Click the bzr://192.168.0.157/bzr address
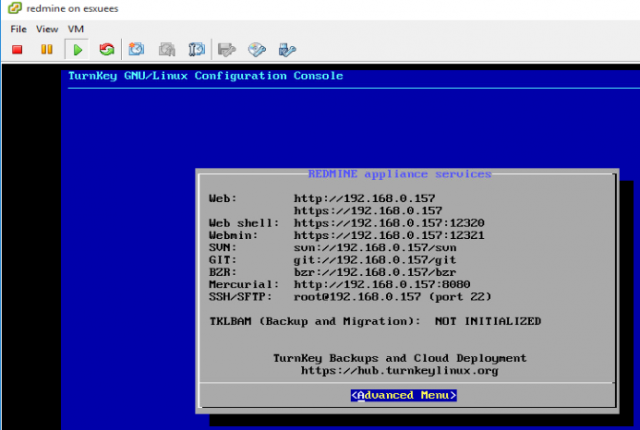Image resolution: width=640 pixels, height=430 pixels. [x=375, y=272]
